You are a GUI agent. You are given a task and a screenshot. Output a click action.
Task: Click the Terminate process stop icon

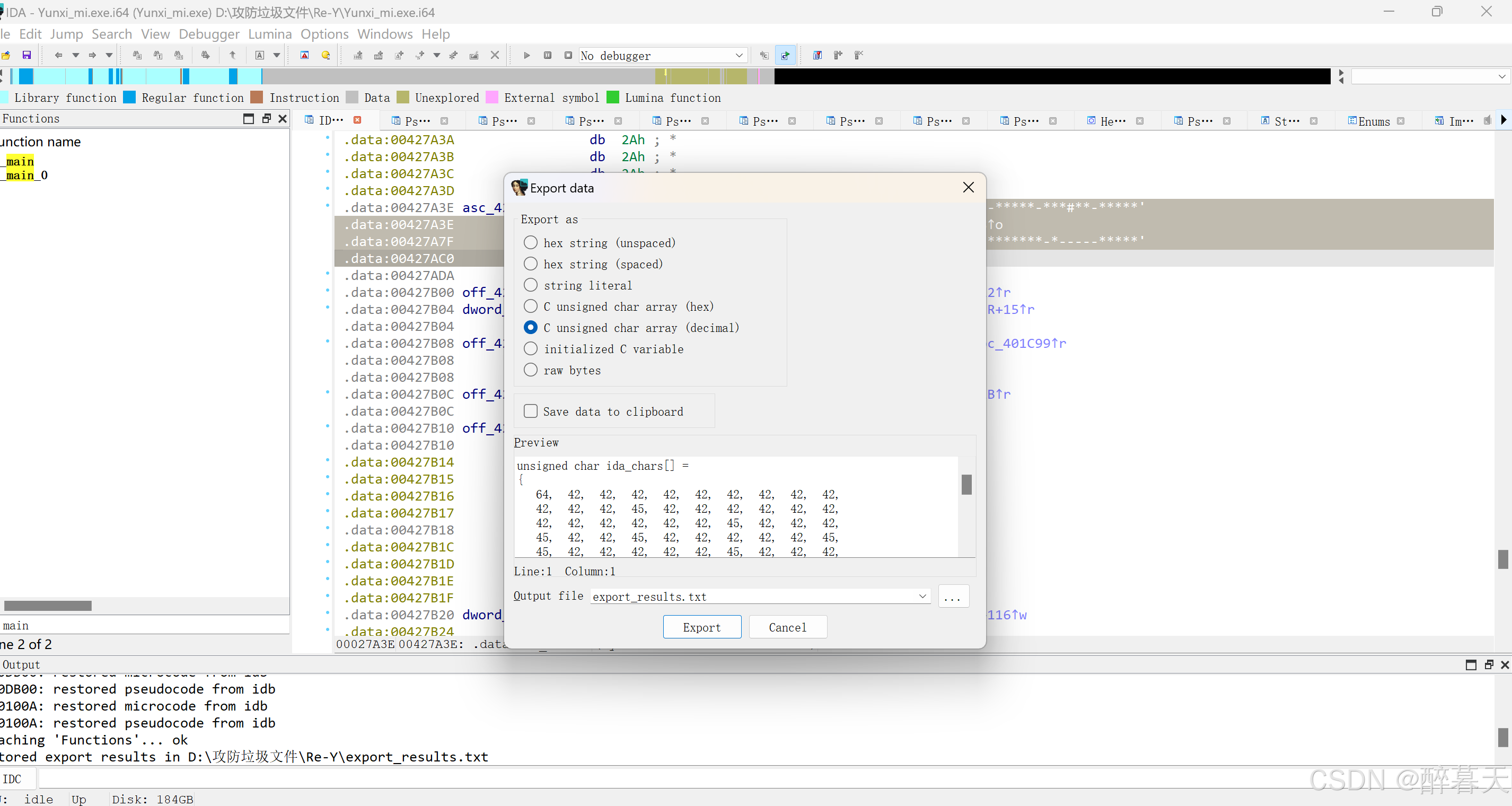tap(568, 55)
